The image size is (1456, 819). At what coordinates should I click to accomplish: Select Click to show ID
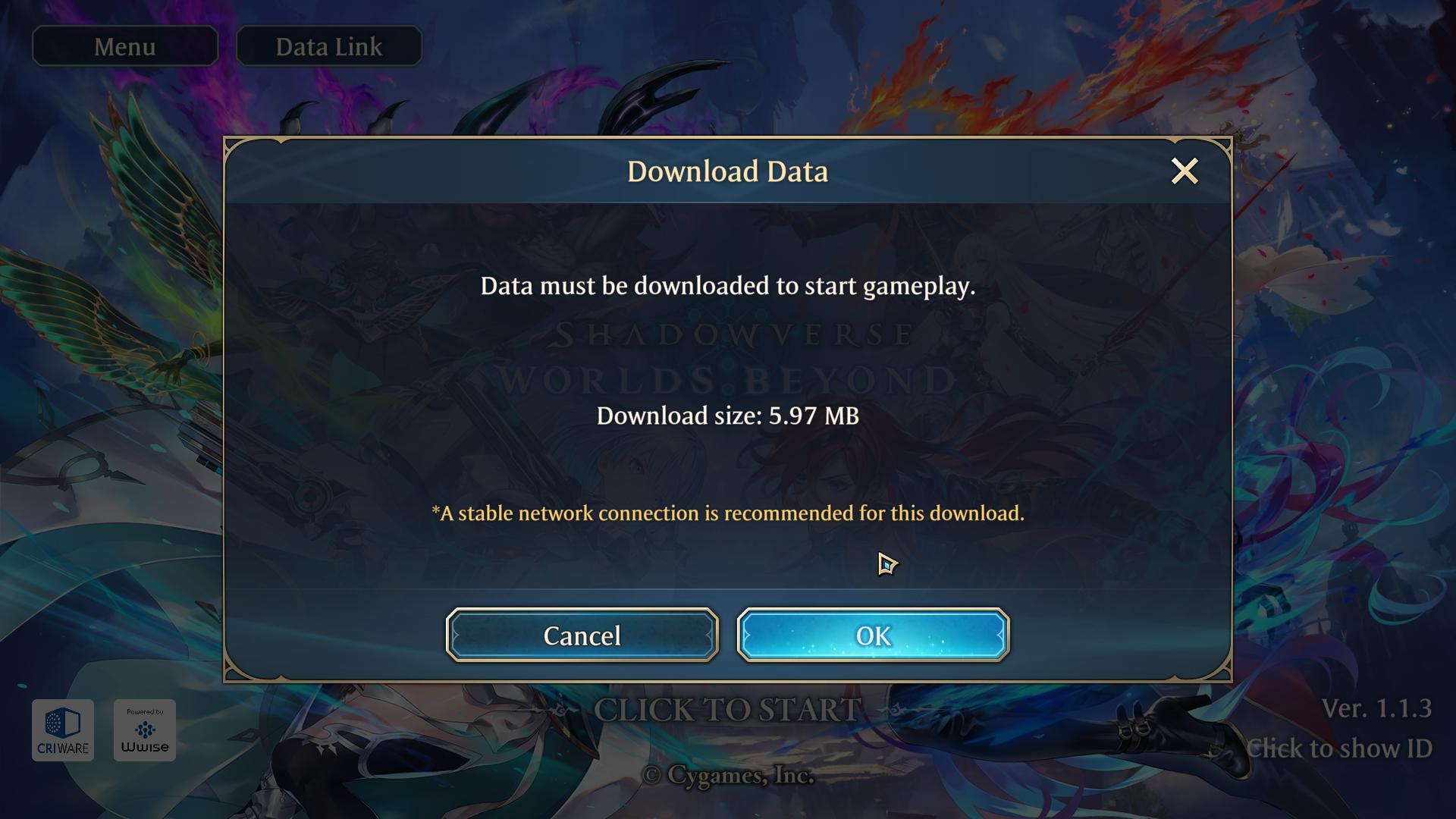tap(1339, 748)
